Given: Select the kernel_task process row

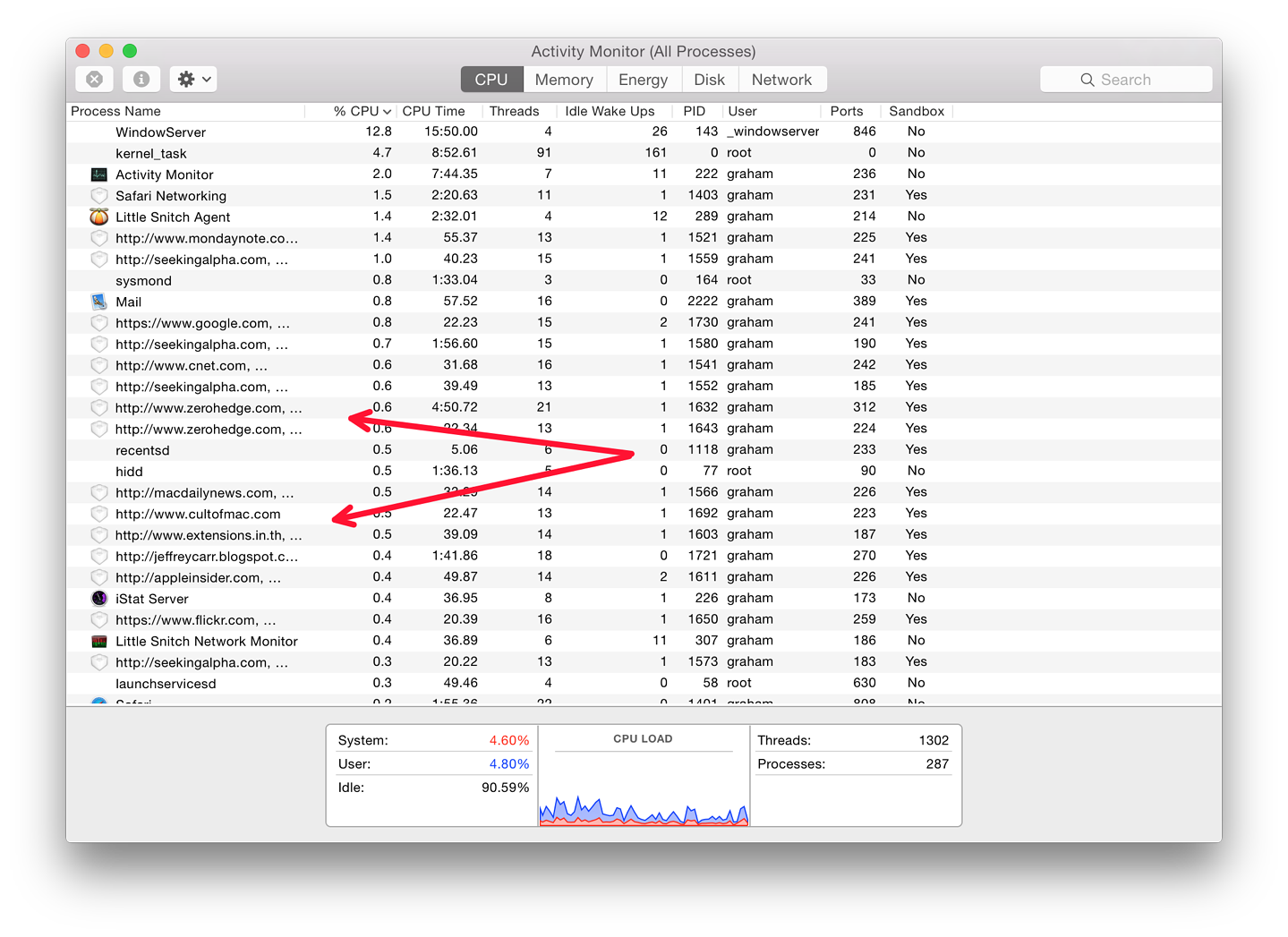Looking at the screenshot, I should point(644,153).
